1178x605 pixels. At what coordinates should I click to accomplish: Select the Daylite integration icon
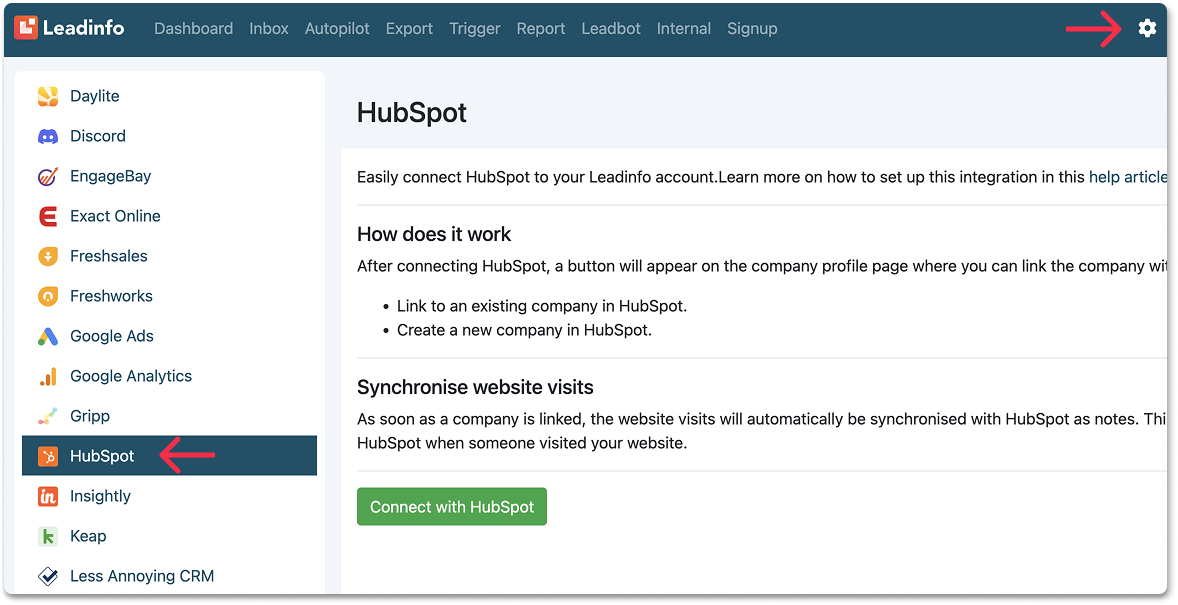tap(48, 96)
